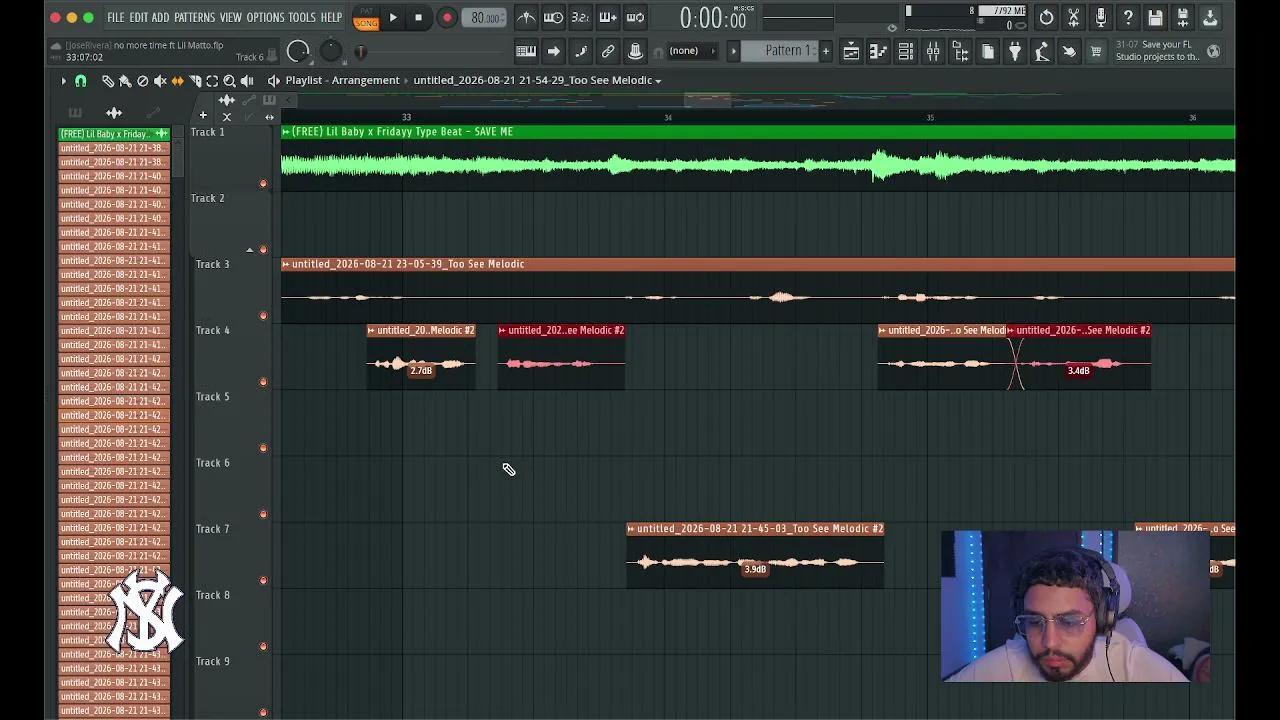Open the VIEW menu
Screen dimensions: 1280x720
tap(231, 17)
